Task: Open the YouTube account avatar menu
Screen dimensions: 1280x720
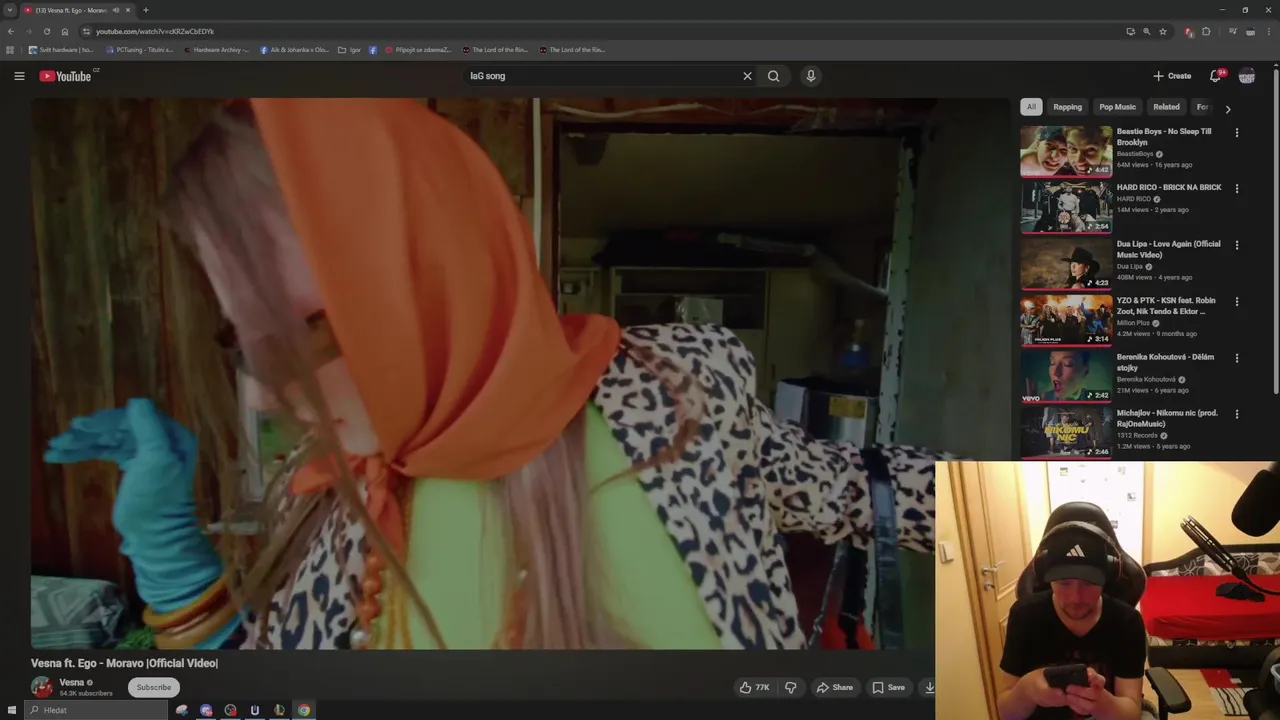Action: point(1247,76)
